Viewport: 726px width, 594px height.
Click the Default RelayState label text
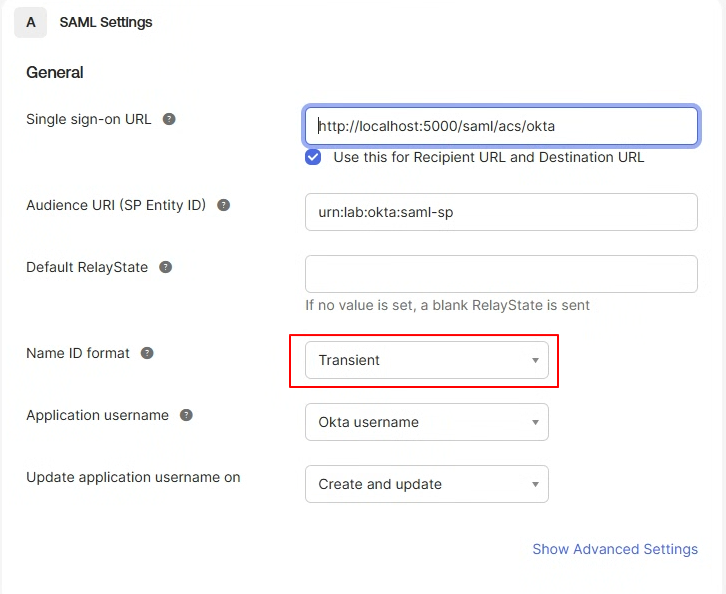(87, 268)
